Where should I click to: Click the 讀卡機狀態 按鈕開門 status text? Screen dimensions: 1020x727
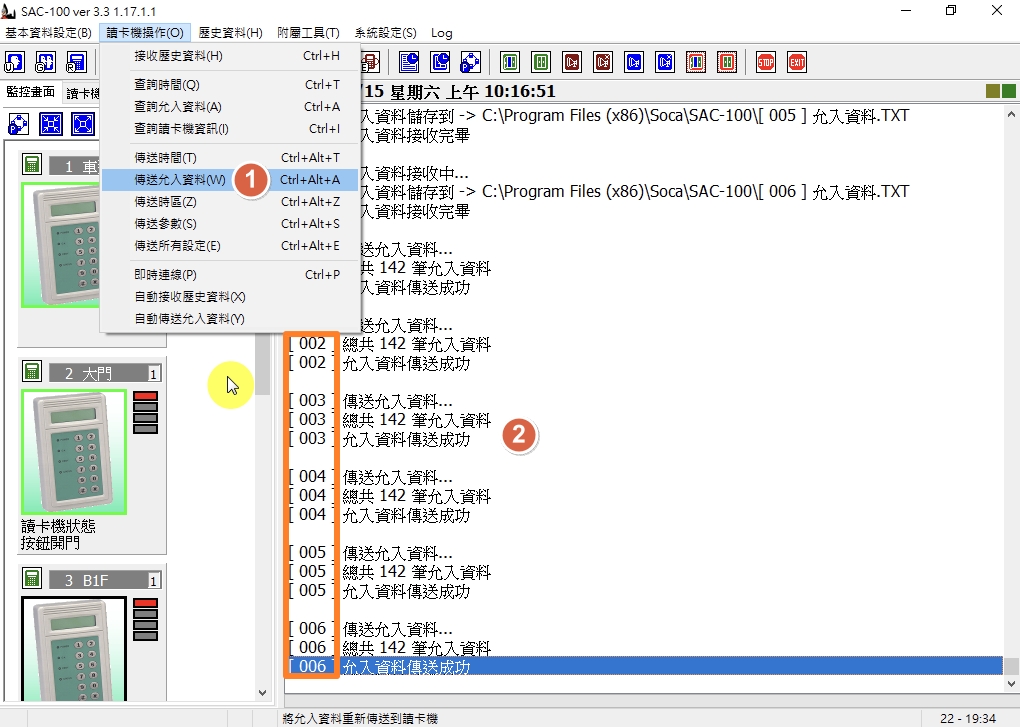click(x=59, y=534)
